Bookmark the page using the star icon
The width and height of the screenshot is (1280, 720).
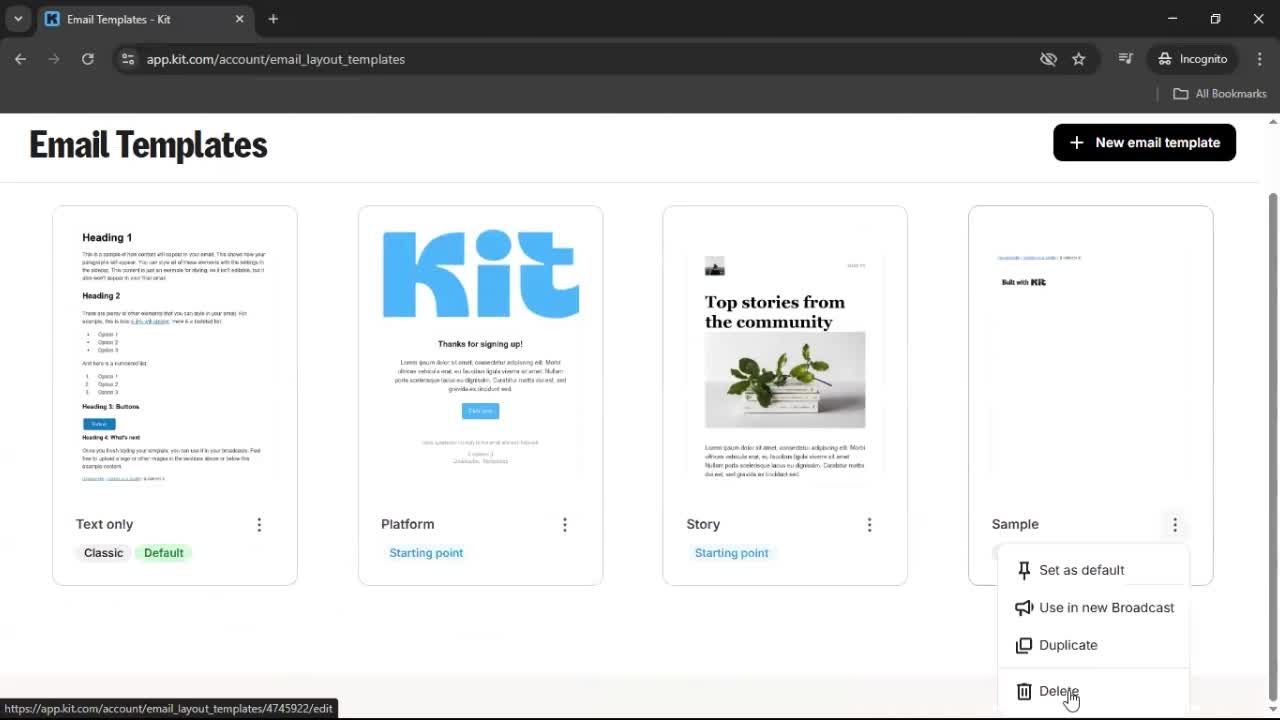pos(1079,59)
